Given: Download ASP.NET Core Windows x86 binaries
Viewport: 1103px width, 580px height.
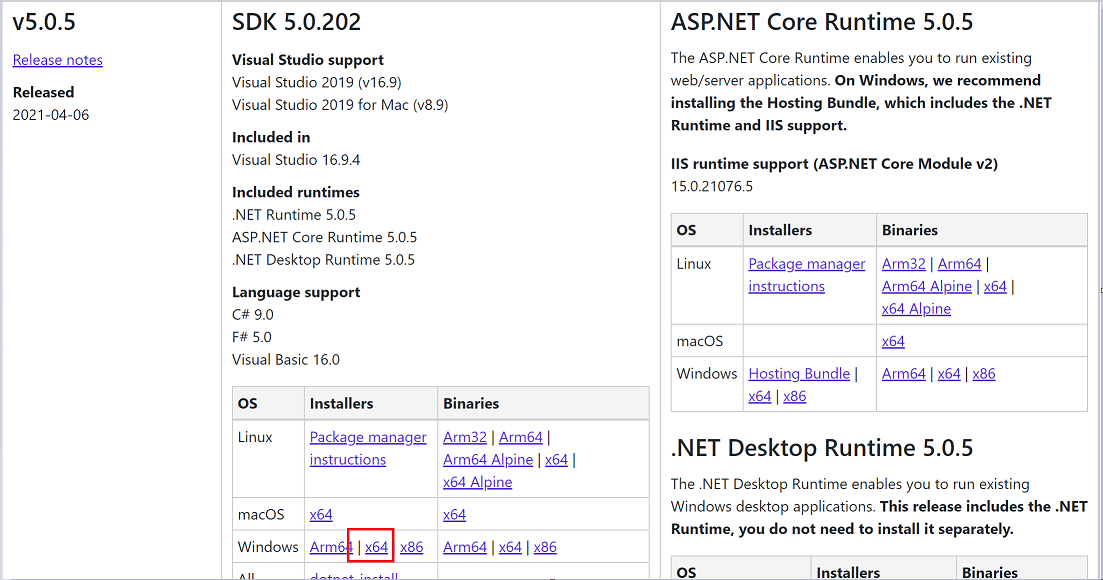Looking at the screenshot, I should click(x=984, y=373).
